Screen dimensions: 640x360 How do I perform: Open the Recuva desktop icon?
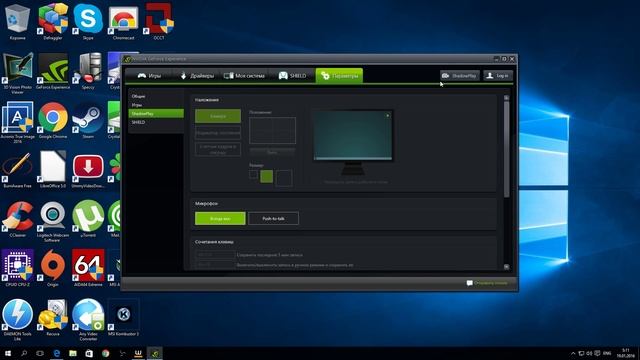(53, 318)
